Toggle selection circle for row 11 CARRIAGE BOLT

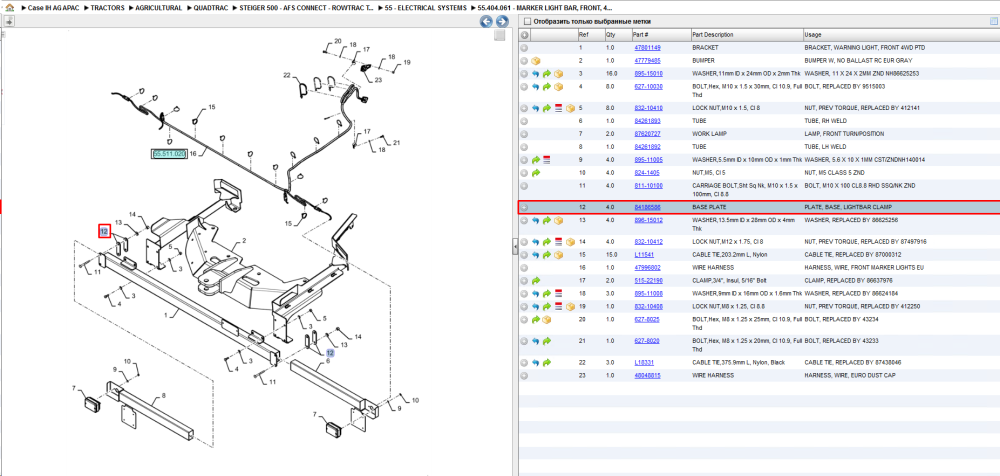[524, 186]
